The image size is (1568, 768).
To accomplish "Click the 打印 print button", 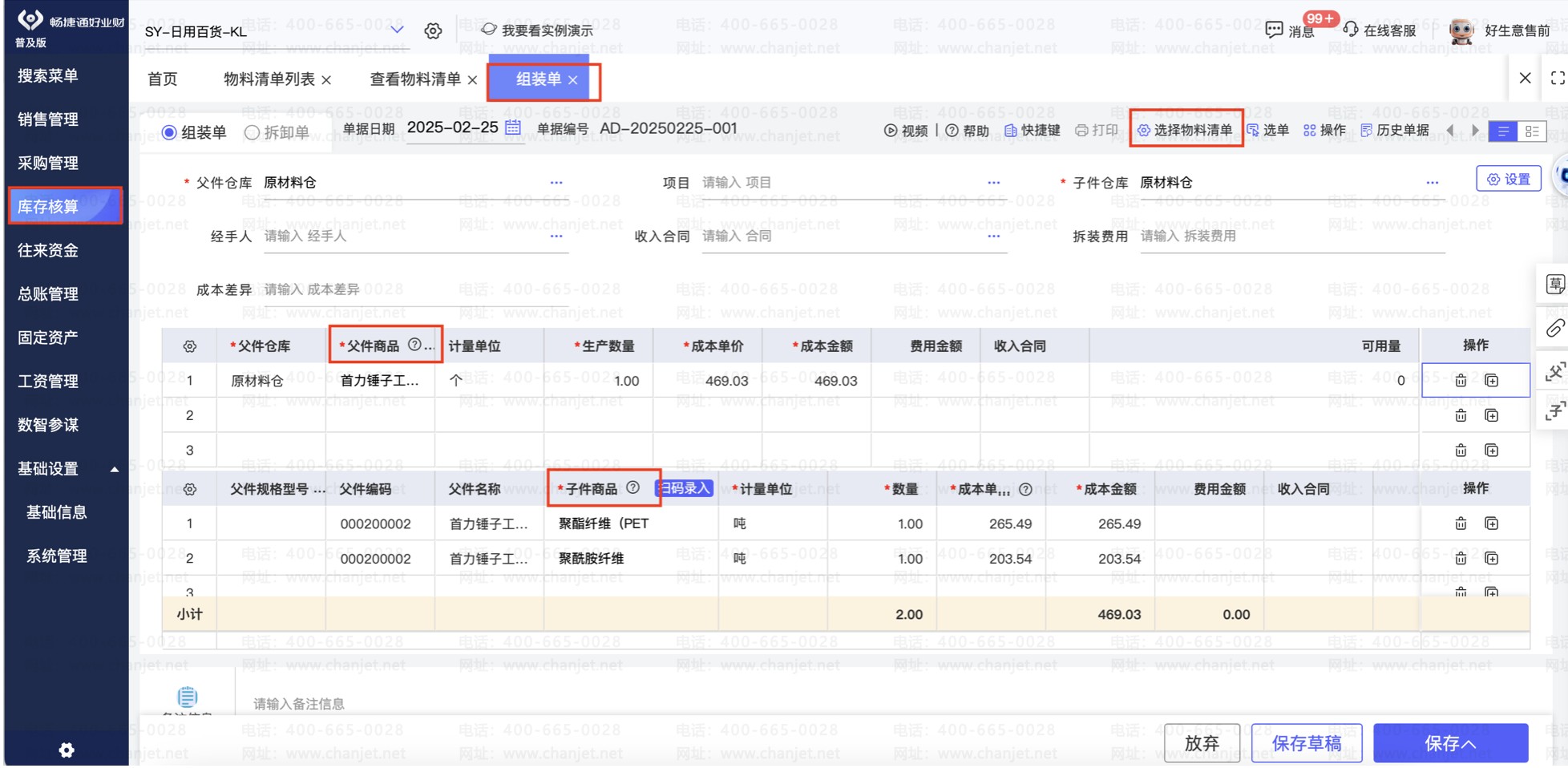I will (x=1097, y=130).
